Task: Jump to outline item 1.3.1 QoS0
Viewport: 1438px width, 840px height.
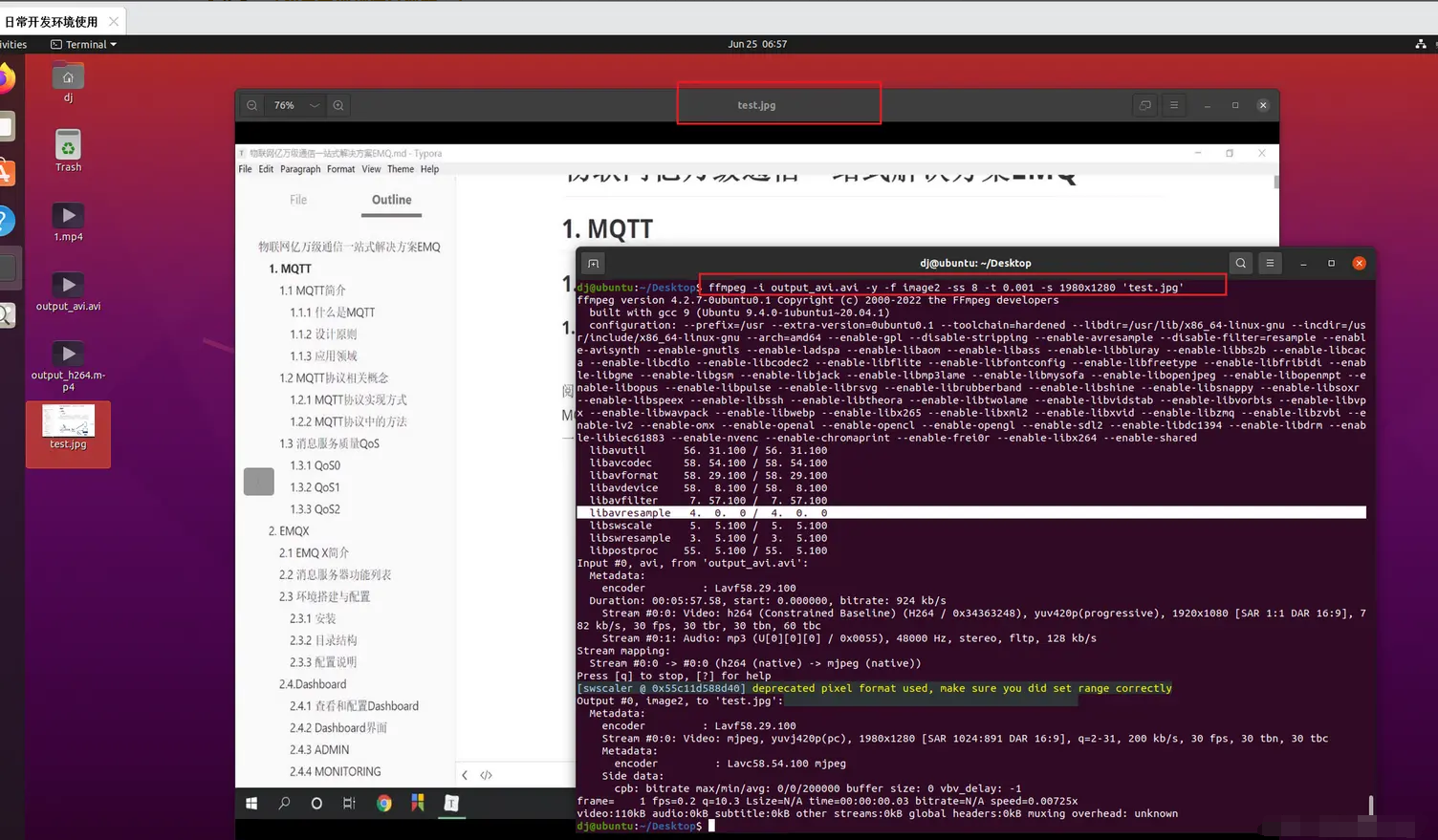Action: coord(315,465)
